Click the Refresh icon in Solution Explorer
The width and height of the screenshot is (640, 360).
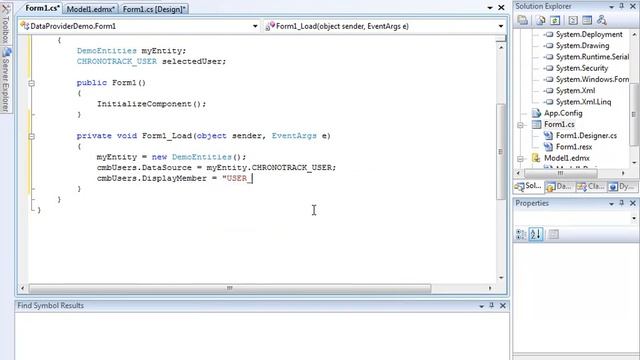pos(555,20)
